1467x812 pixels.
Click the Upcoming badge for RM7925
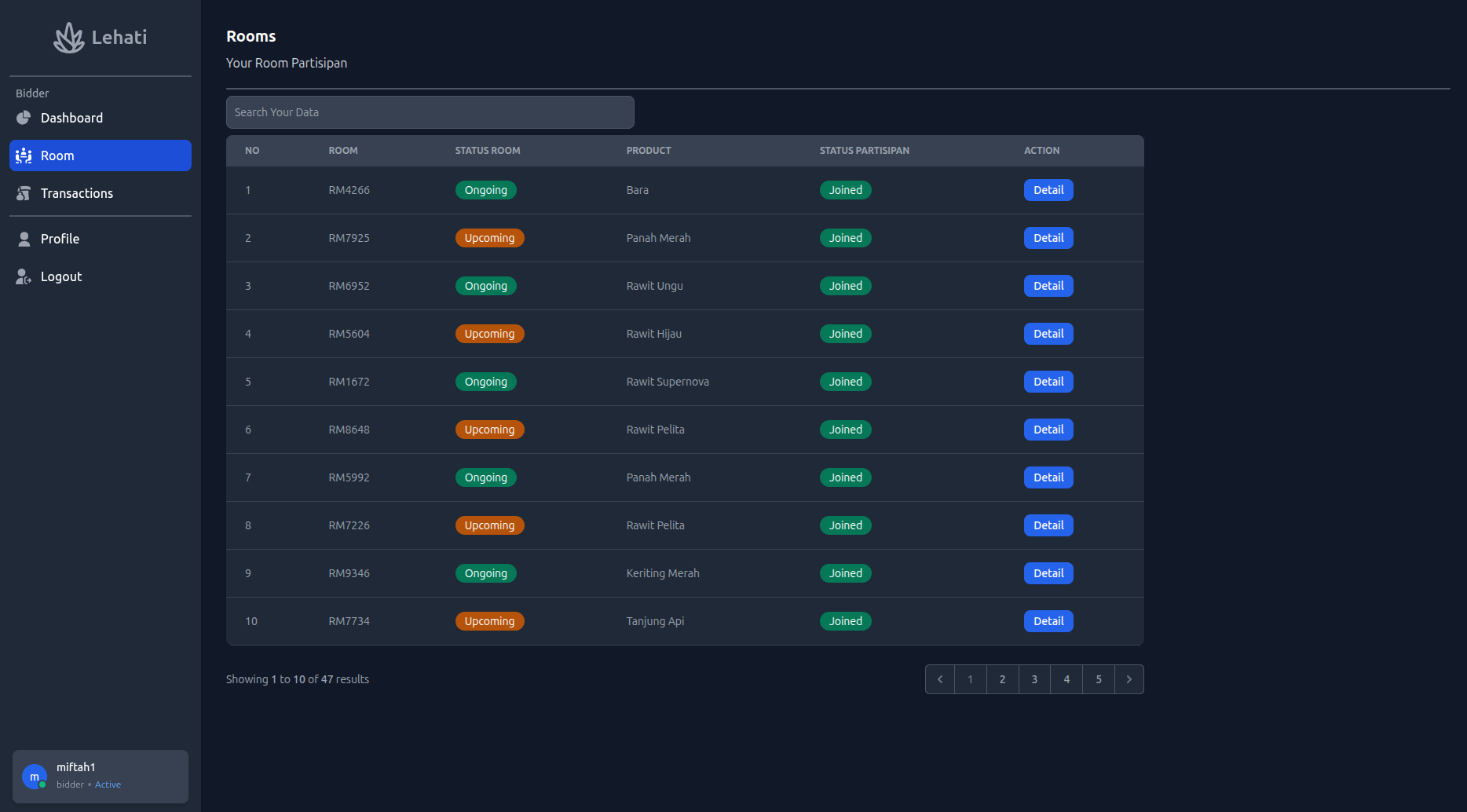pos(489,238)
